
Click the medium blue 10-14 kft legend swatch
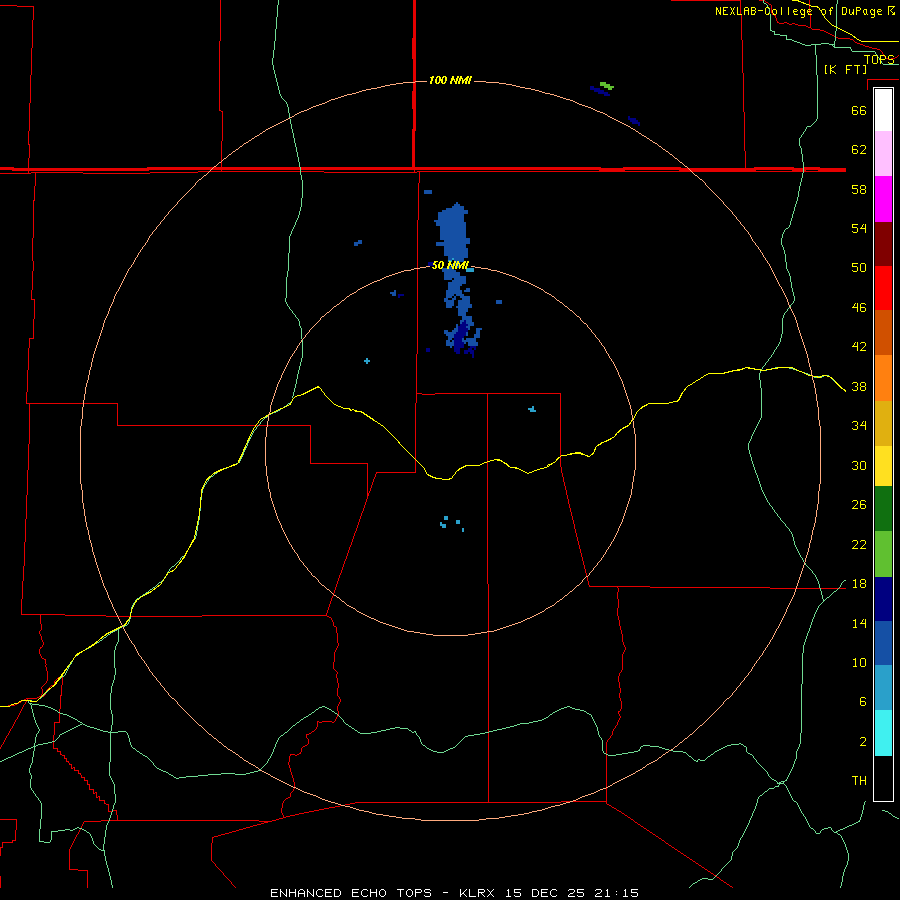[x=883, y=643]
